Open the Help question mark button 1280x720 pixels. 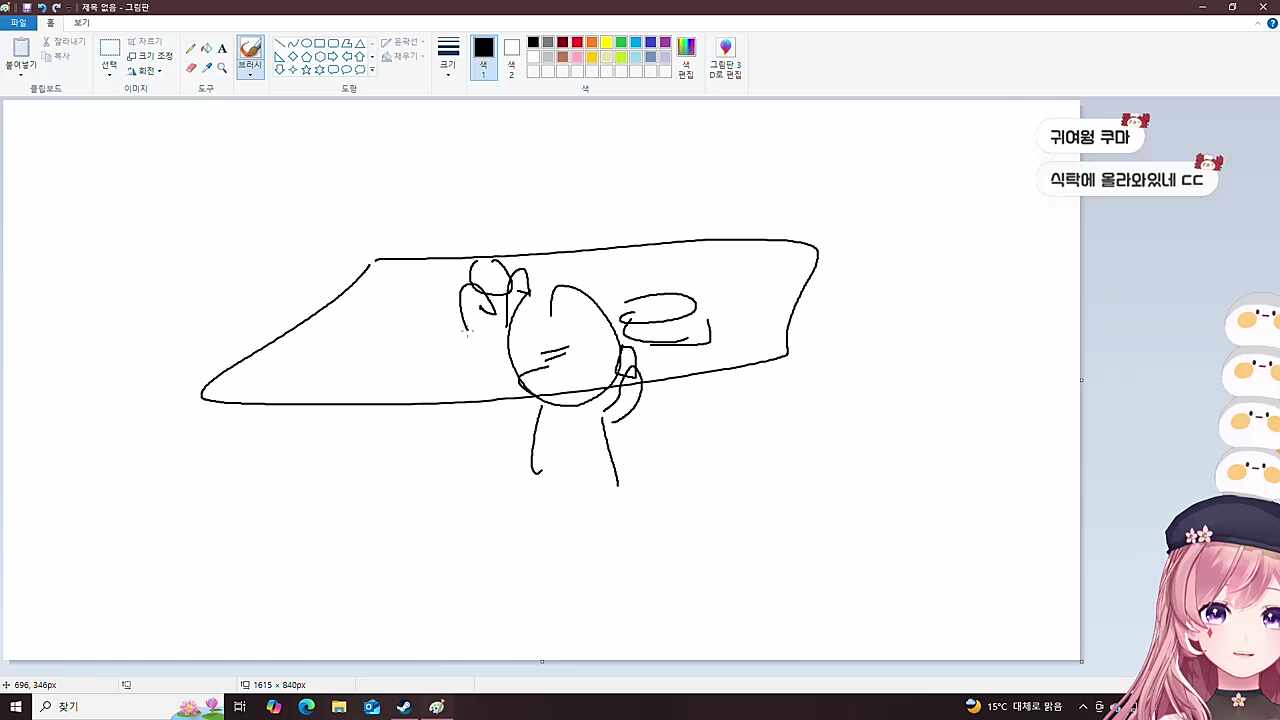(1272, 23)
